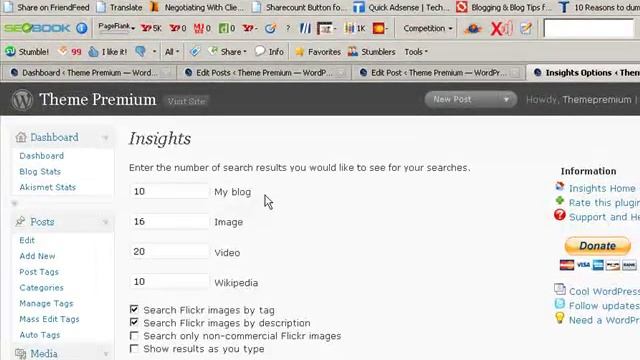This screenshot has width=640, height=360.
Task: Click the notepad with pencil icon
Action: [x=526, y=28]
